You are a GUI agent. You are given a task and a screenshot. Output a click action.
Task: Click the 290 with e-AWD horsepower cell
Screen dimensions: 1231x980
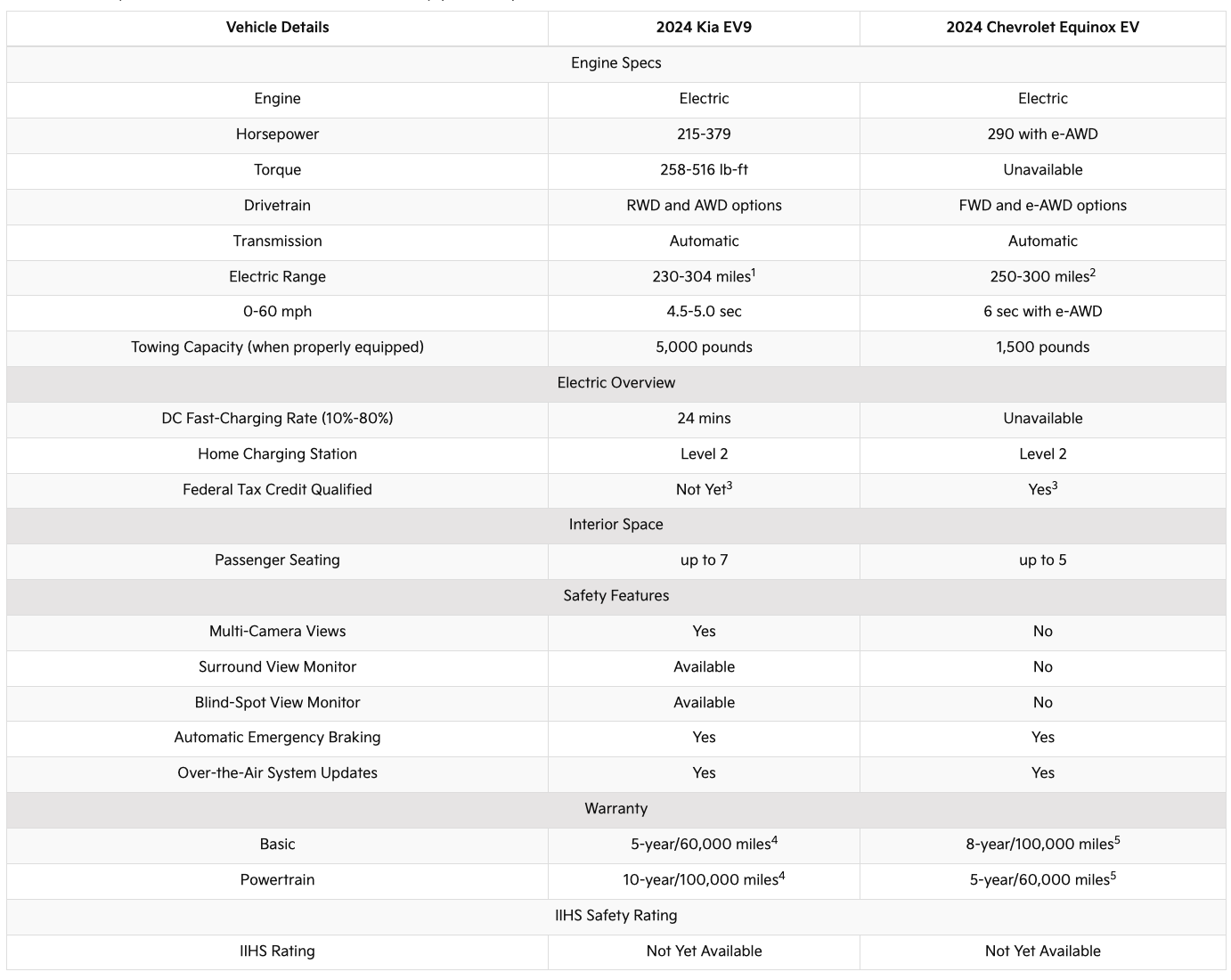(1042, 135)
